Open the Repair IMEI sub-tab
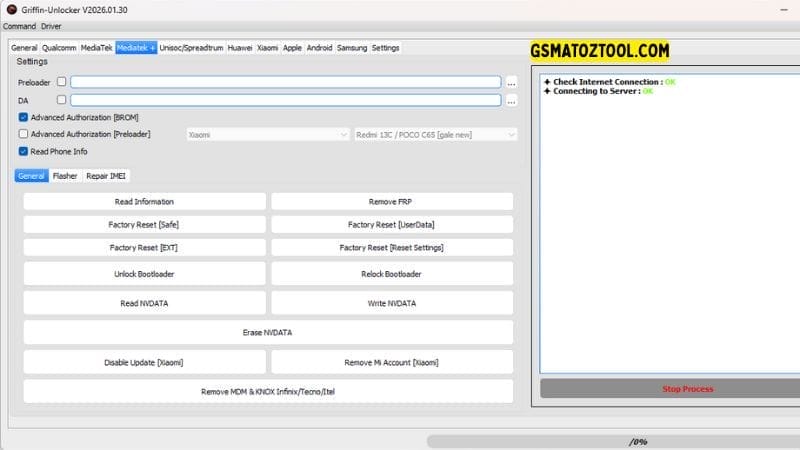 tap(105, 176)
